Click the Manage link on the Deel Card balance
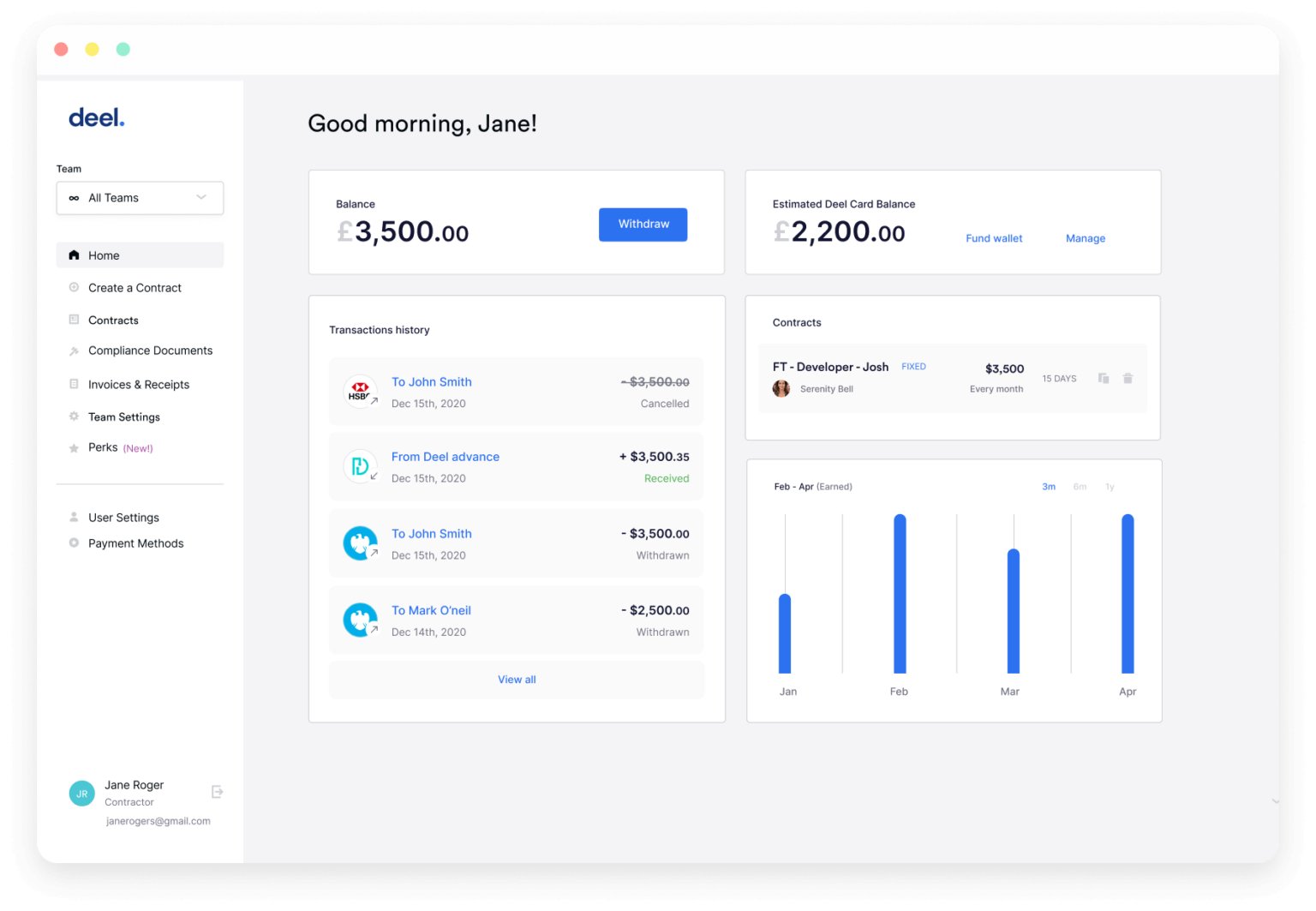The height and width of the screenshot is (911, 1316). (1085, 238)
